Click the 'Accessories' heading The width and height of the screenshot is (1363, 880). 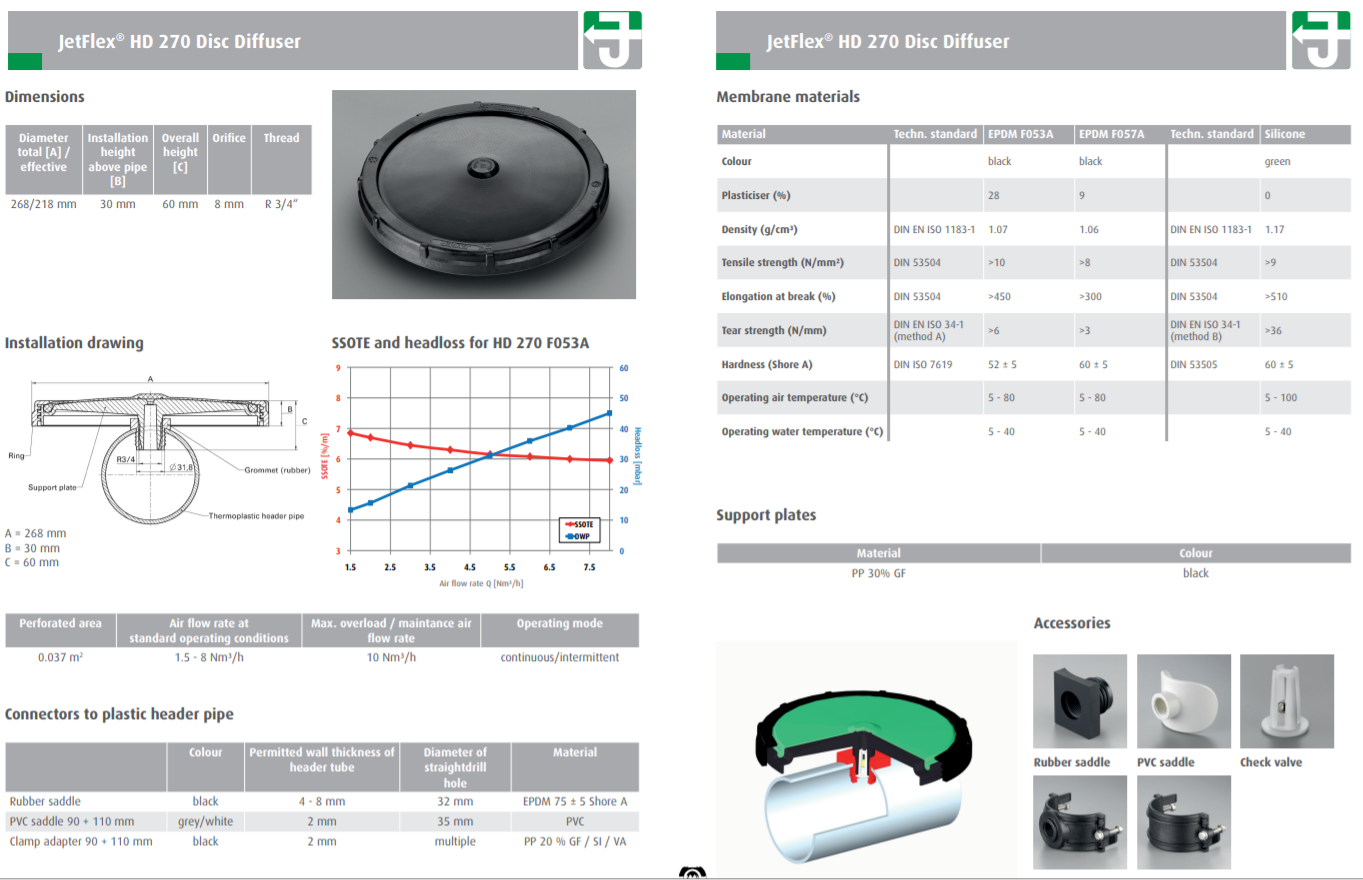[1072, 623]
